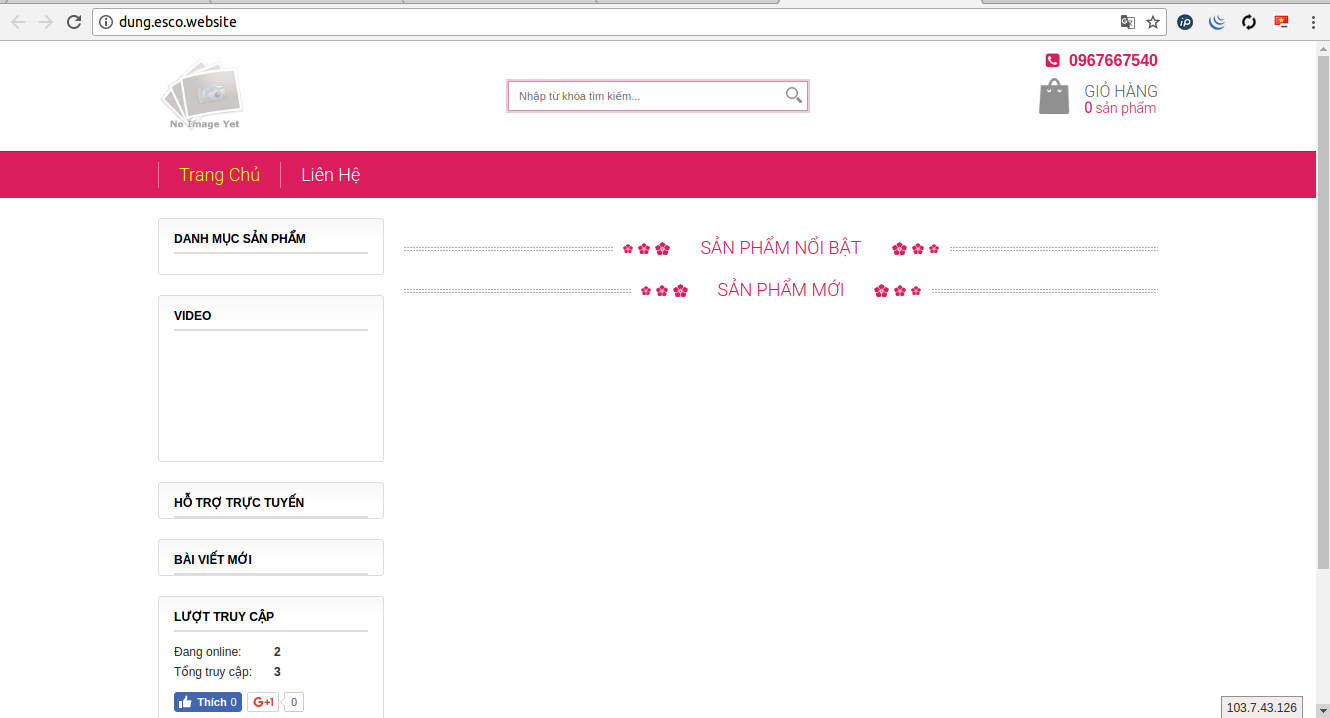Open the Vietnam flag extension icon
Screen dimensions: 1330x718
[1281, 22]
